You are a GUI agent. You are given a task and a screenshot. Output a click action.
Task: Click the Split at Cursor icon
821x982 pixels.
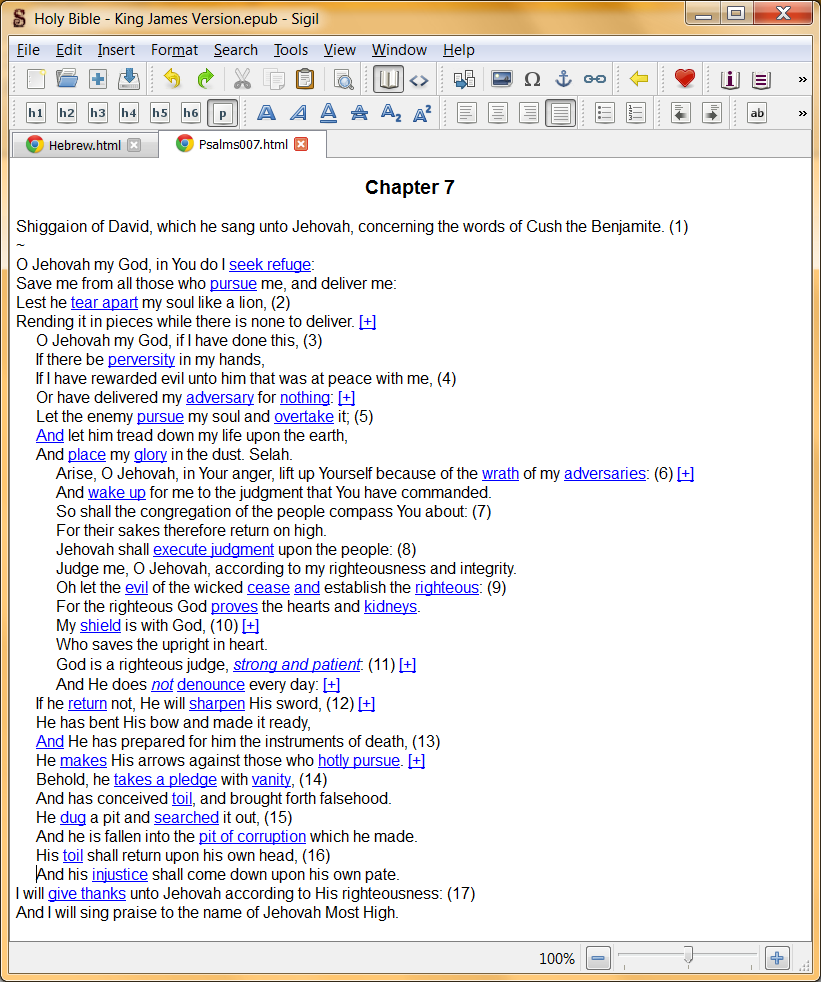click(464, 79)
